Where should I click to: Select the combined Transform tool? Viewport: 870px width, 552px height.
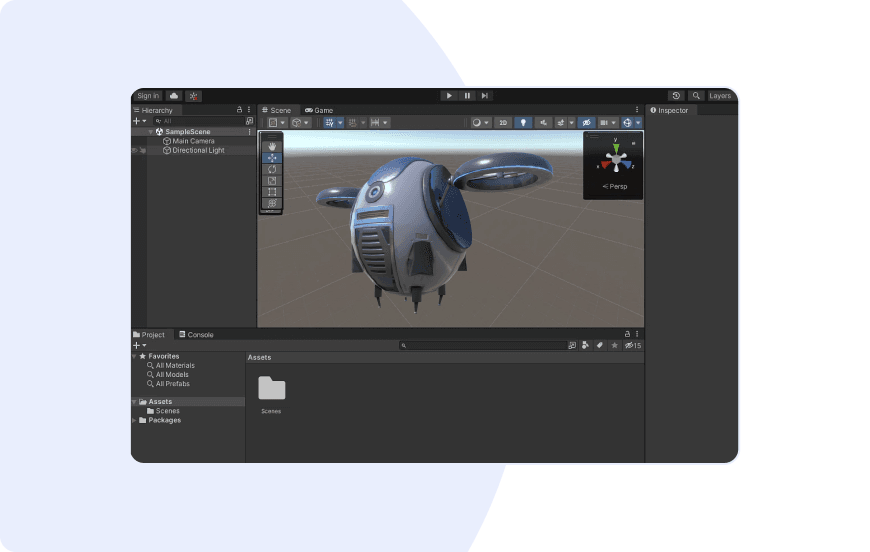pyautogui.click(x=272, y=203)
